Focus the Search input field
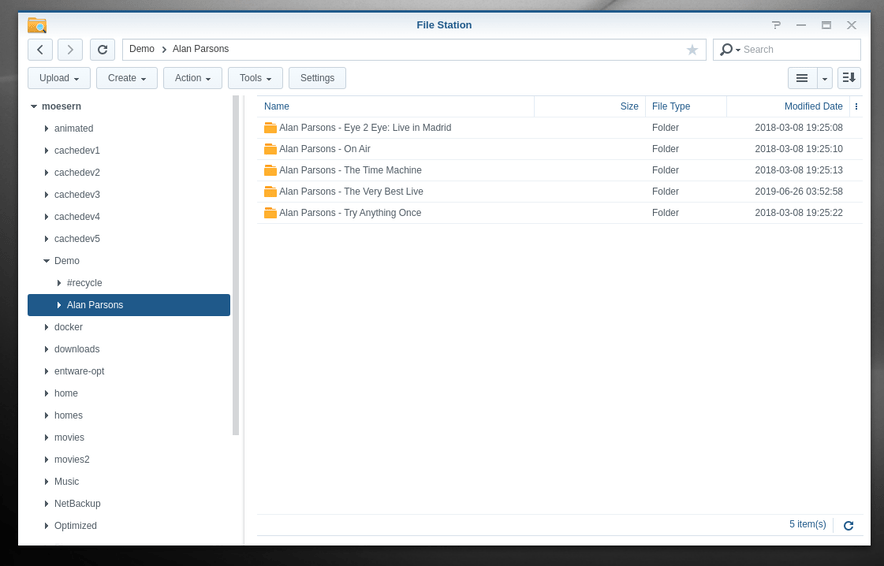This screenshot has width=884, height=566. [799, 50]
